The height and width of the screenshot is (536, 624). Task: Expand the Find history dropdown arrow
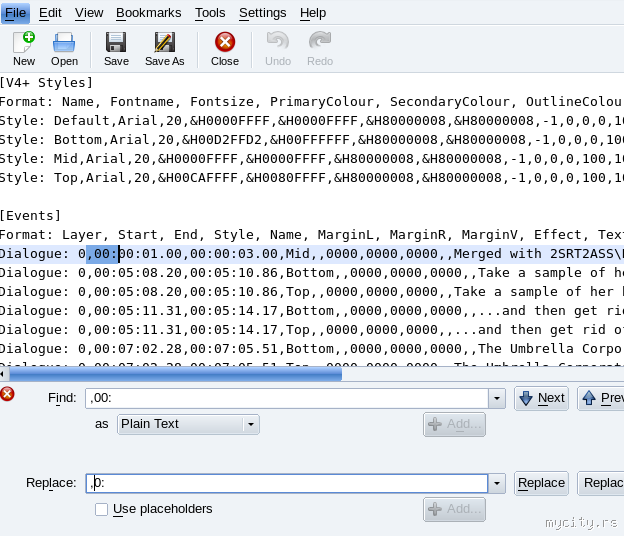(x=497, y=398)
